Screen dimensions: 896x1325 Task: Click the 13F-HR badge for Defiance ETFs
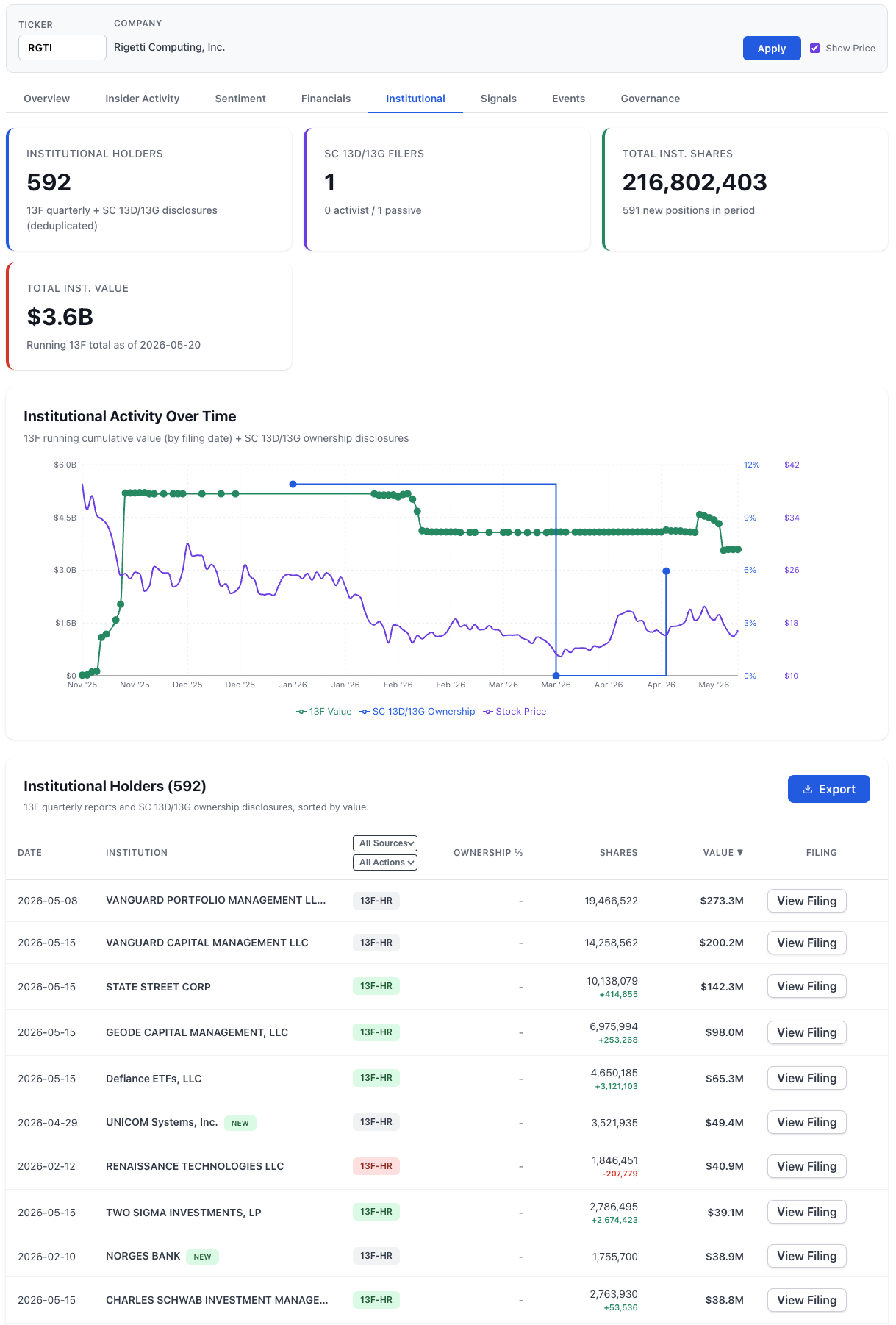[x=376, y=1078]
